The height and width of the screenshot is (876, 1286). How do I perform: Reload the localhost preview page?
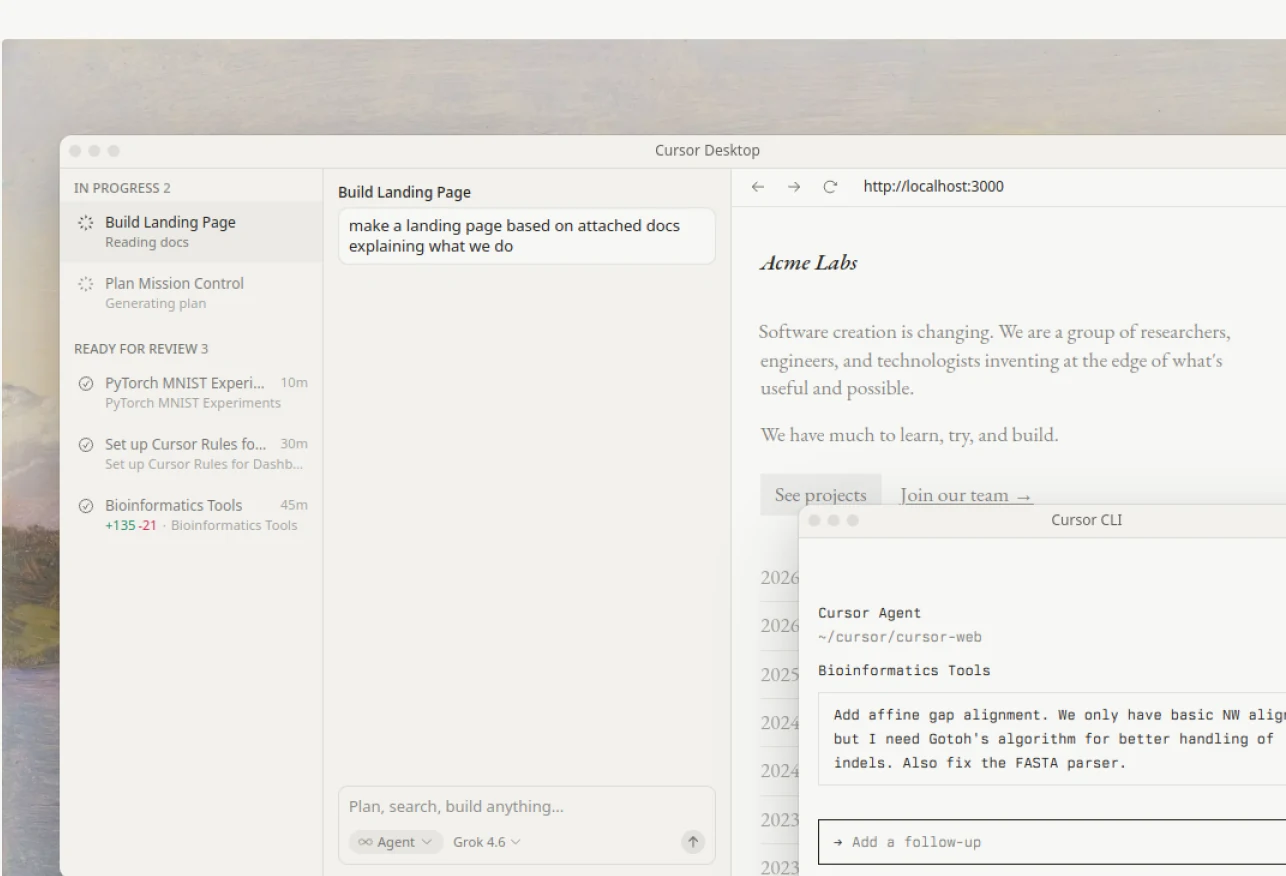pos(830,187)
